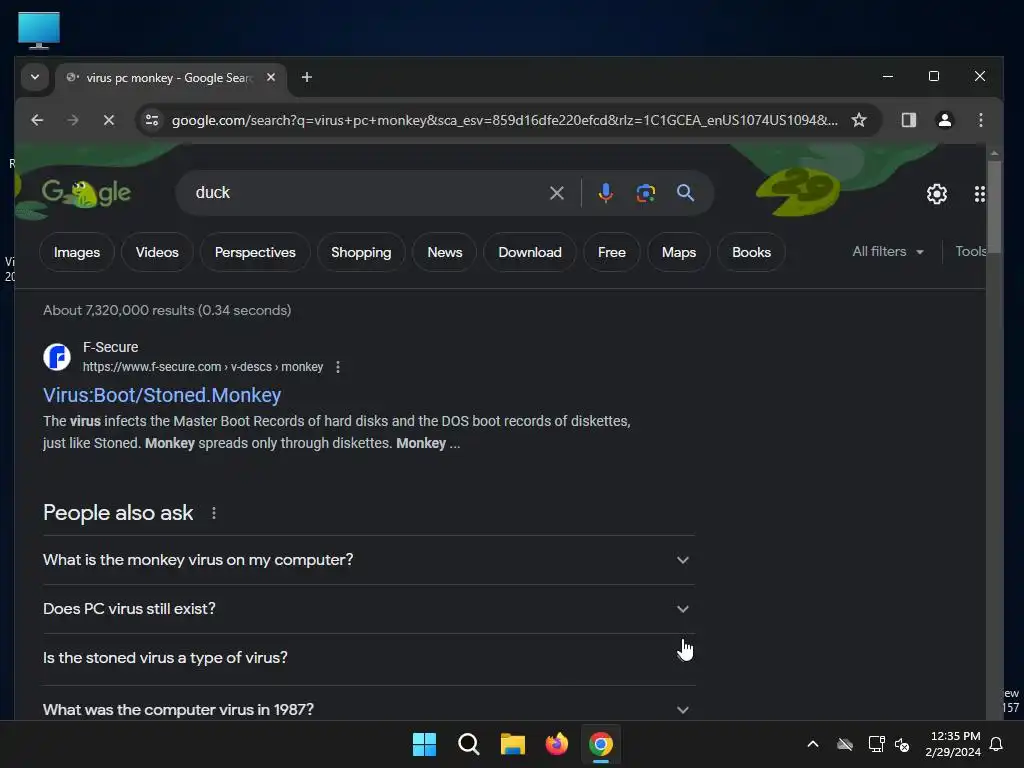Select the Videos filter

[157, 252]
